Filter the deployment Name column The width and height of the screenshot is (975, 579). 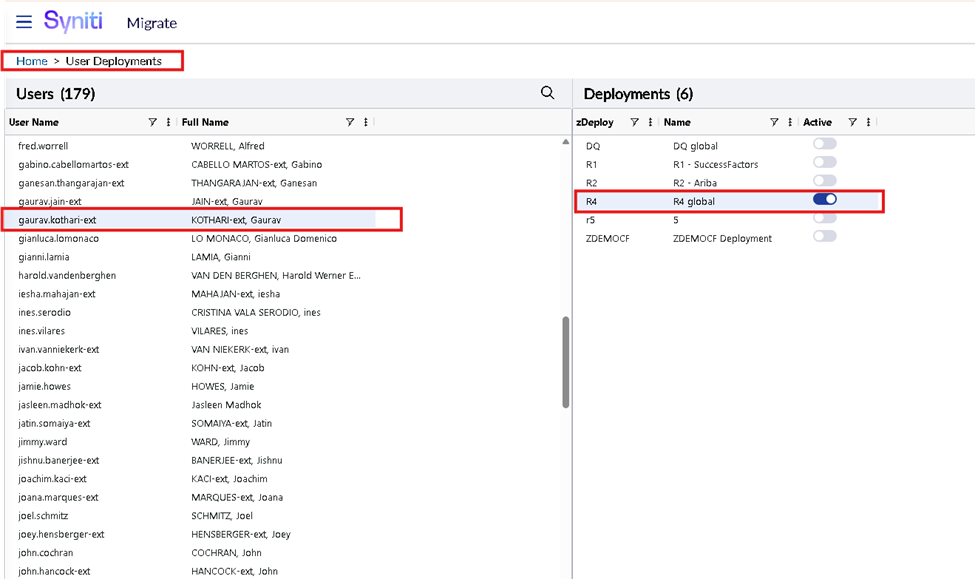click(774, 122)
